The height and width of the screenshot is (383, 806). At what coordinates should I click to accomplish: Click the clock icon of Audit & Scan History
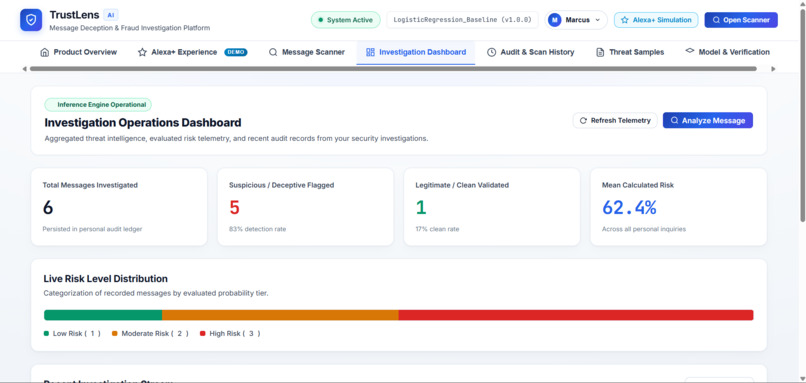coord(491,52)
